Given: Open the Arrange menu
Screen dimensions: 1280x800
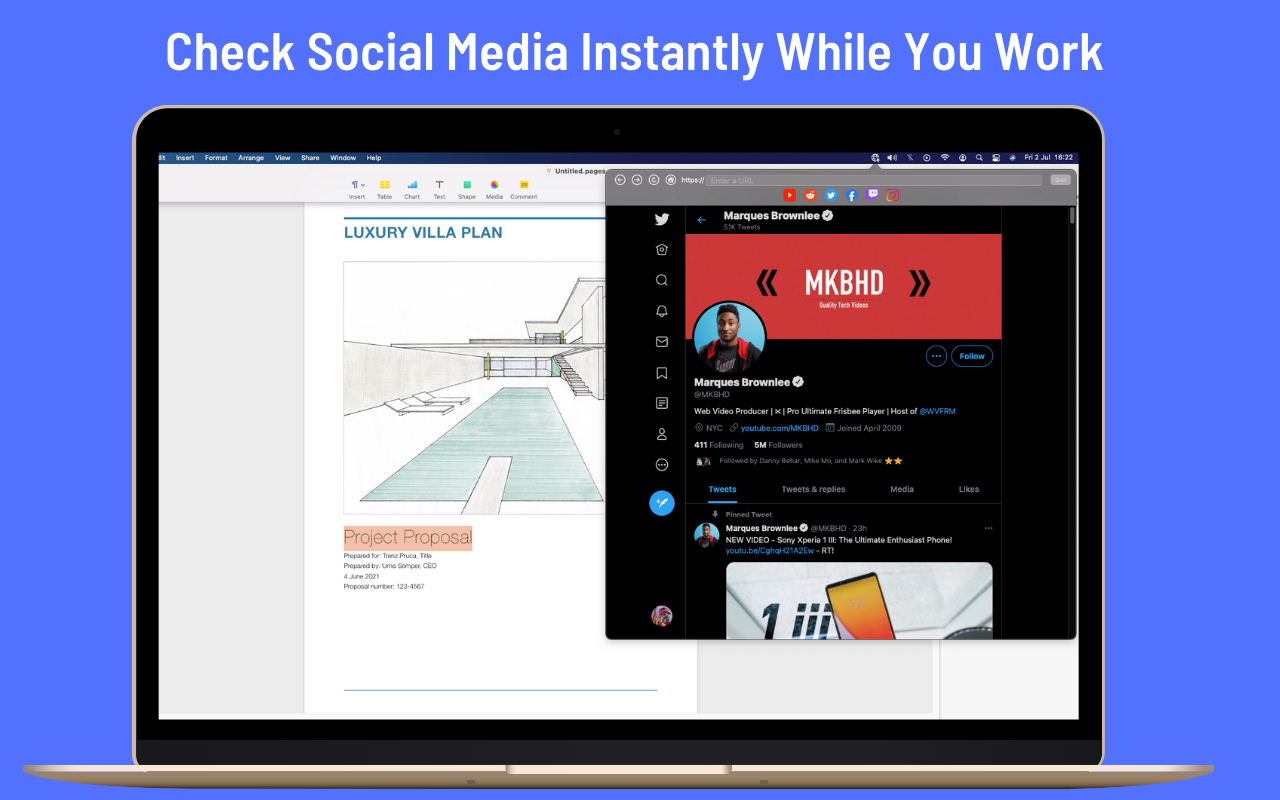Looking at the screenshot, I should (251, 158).
